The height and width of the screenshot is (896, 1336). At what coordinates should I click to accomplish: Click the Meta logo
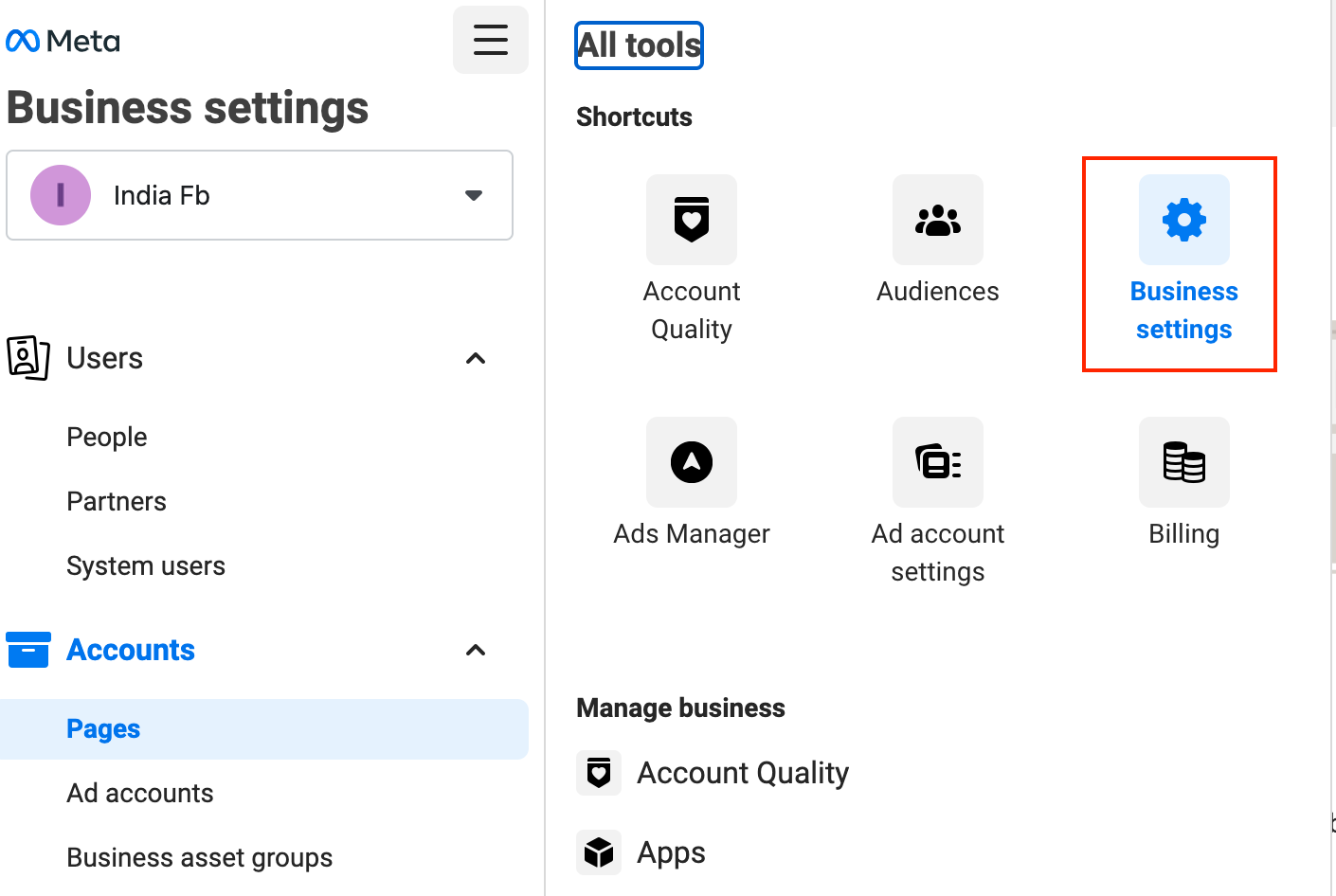pyautogui.click(x=63, y=41)
